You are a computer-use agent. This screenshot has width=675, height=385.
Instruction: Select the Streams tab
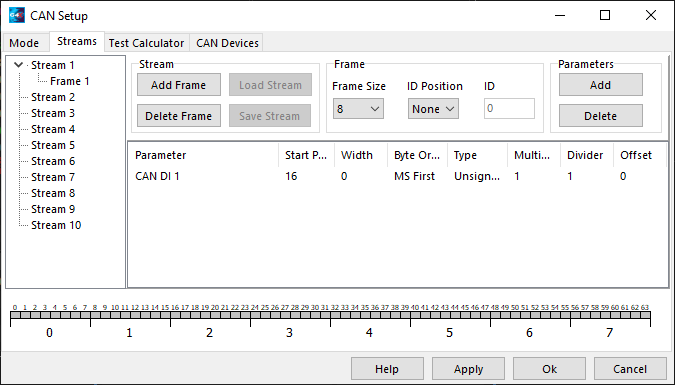point(77,42)
